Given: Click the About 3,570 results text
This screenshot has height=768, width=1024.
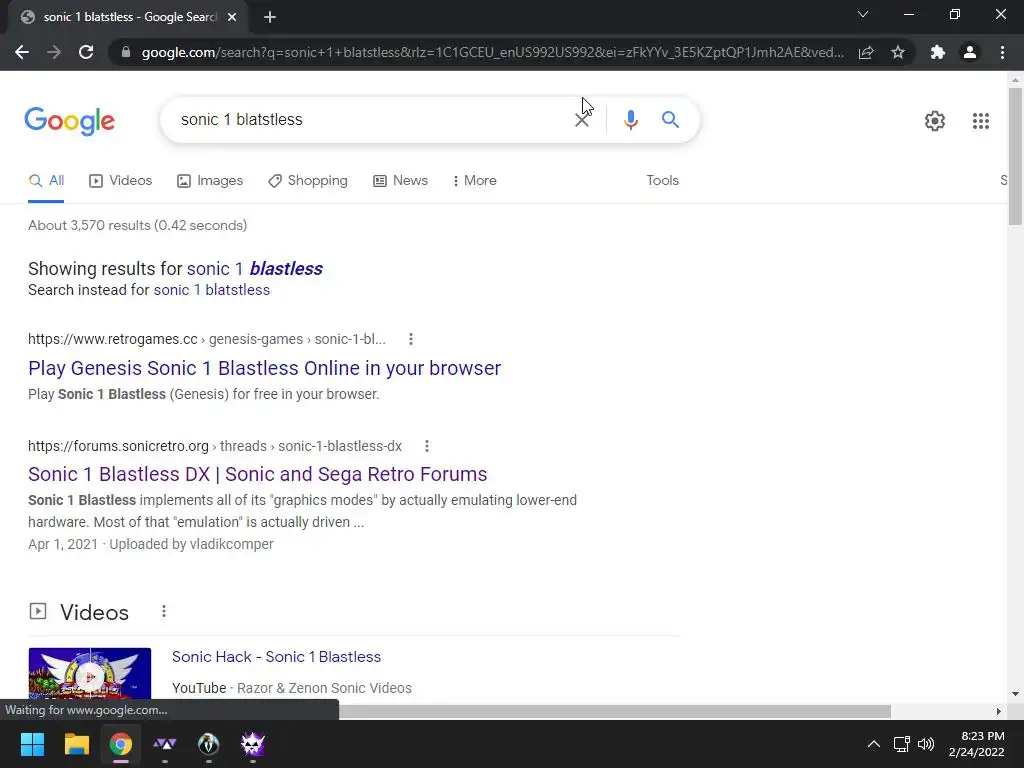Looking at the screenshot, I should tap(137, 225).
